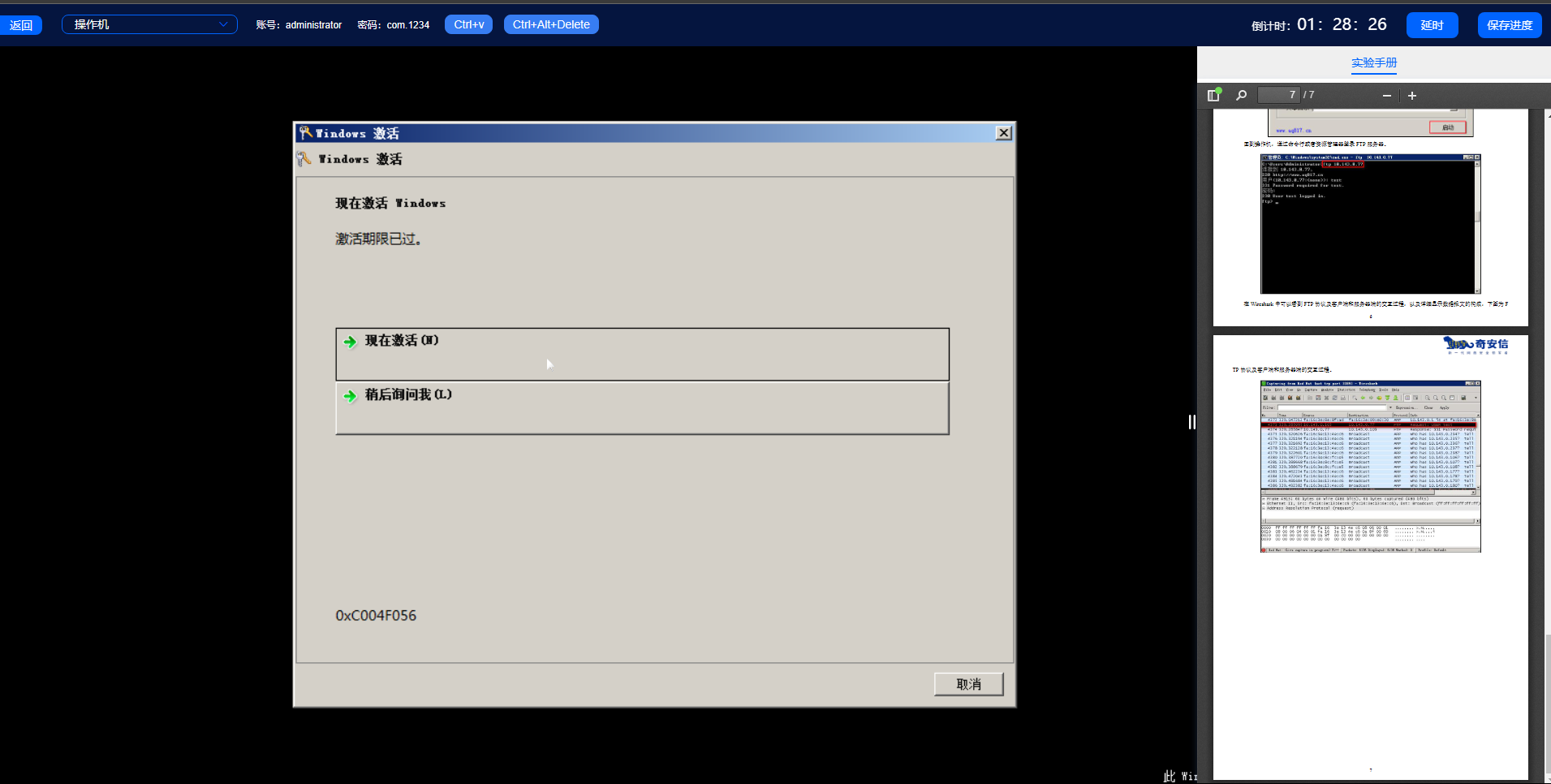Screen dimensions: 1551x784
Task: Switch to the 实验手册 tab
Action: [x=1374, y=63]
